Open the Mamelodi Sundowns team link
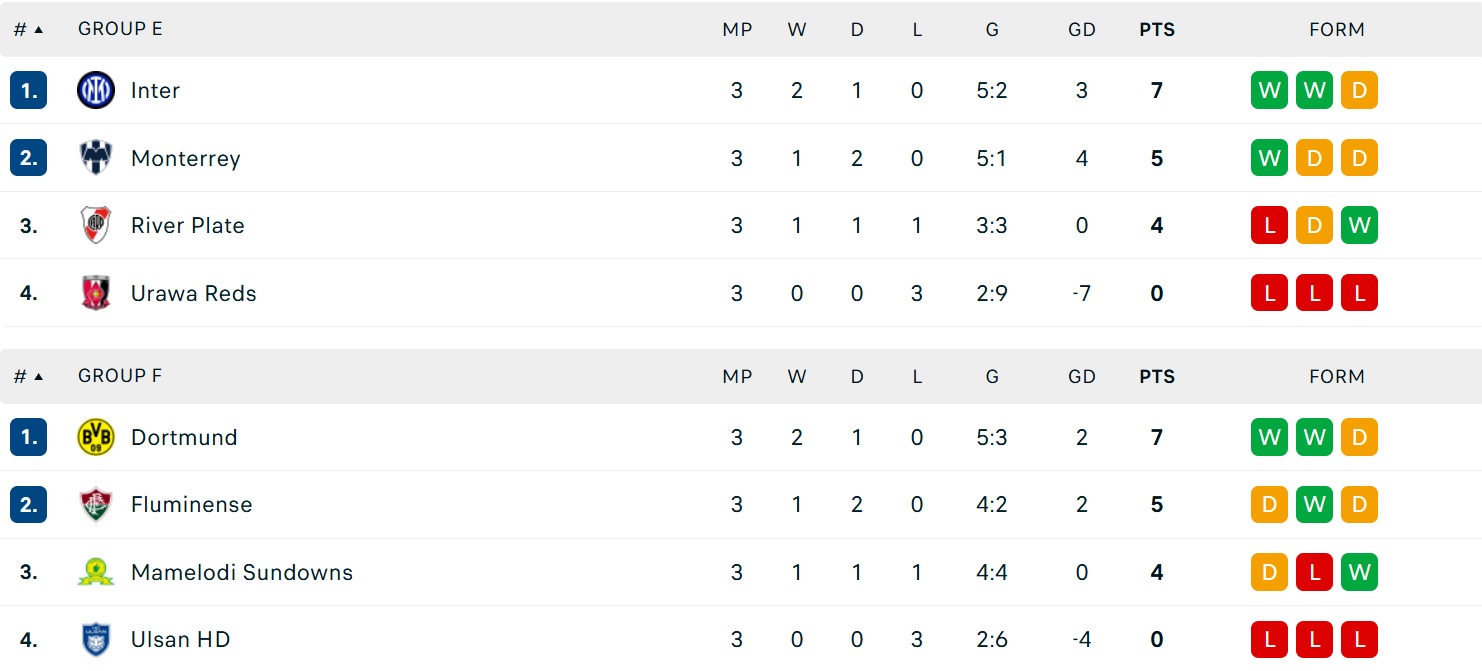 point(242,572)
